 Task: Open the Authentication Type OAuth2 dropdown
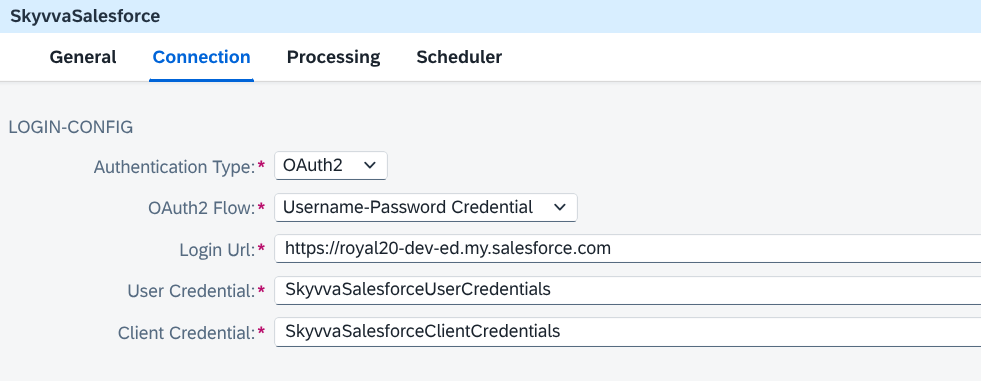point(331,166)
